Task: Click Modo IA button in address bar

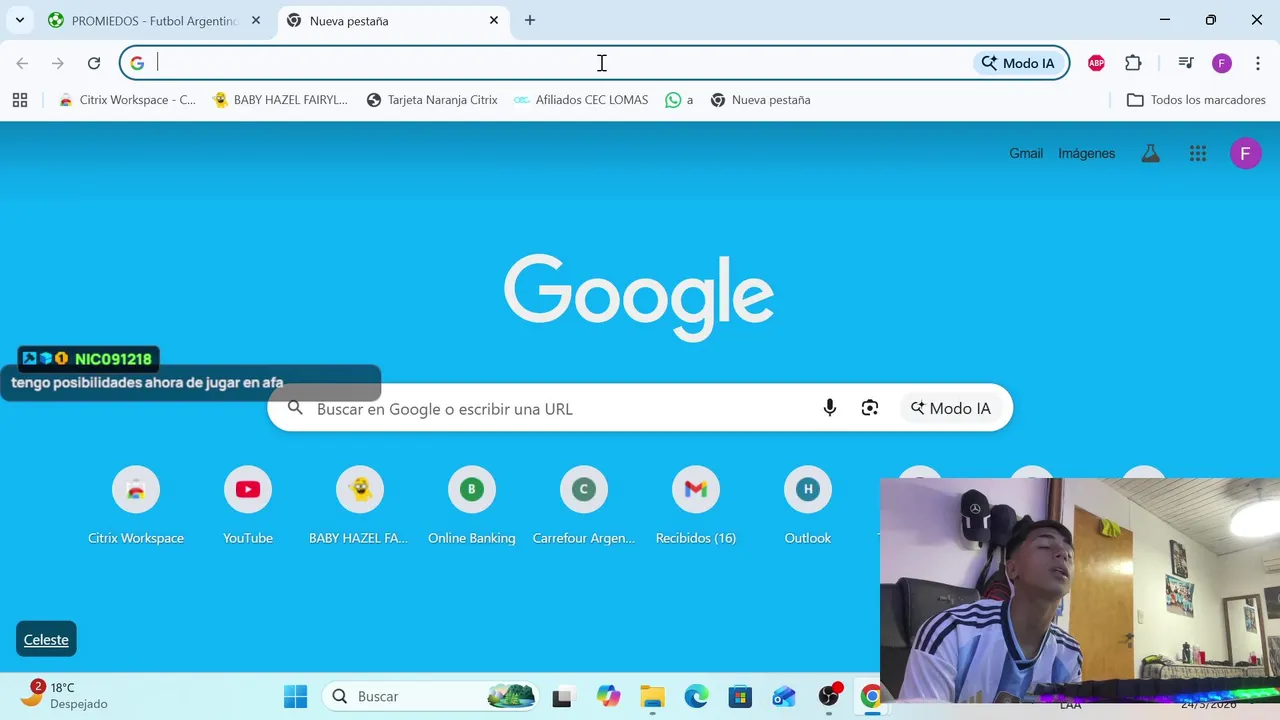Action: (1018, 63)
